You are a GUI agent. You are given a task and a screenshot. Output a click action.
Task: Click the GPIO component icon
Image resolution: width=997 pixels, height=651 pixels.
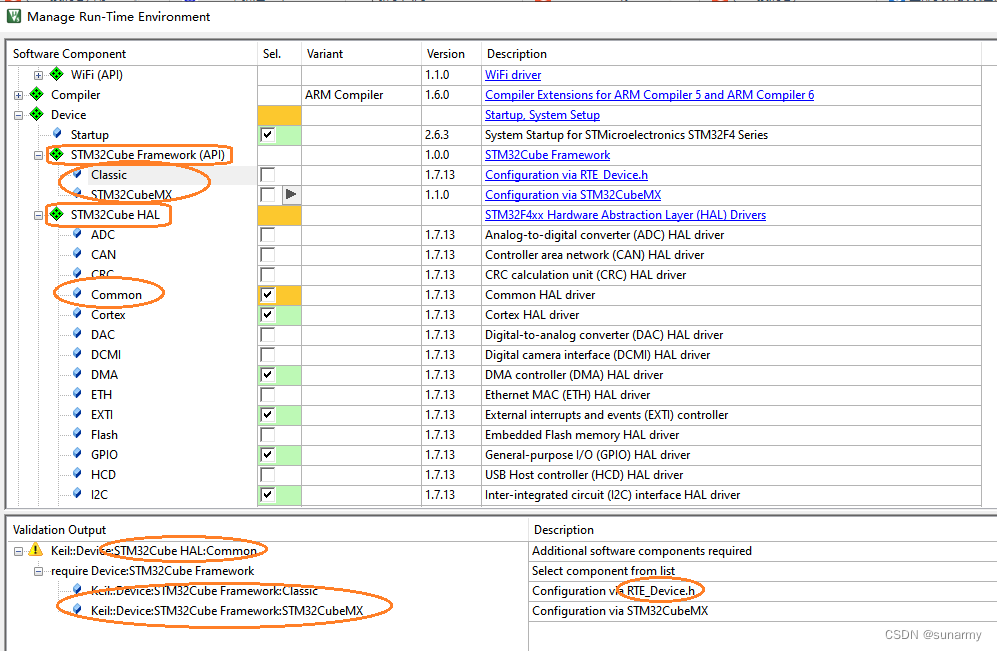[x=77, y=453]
